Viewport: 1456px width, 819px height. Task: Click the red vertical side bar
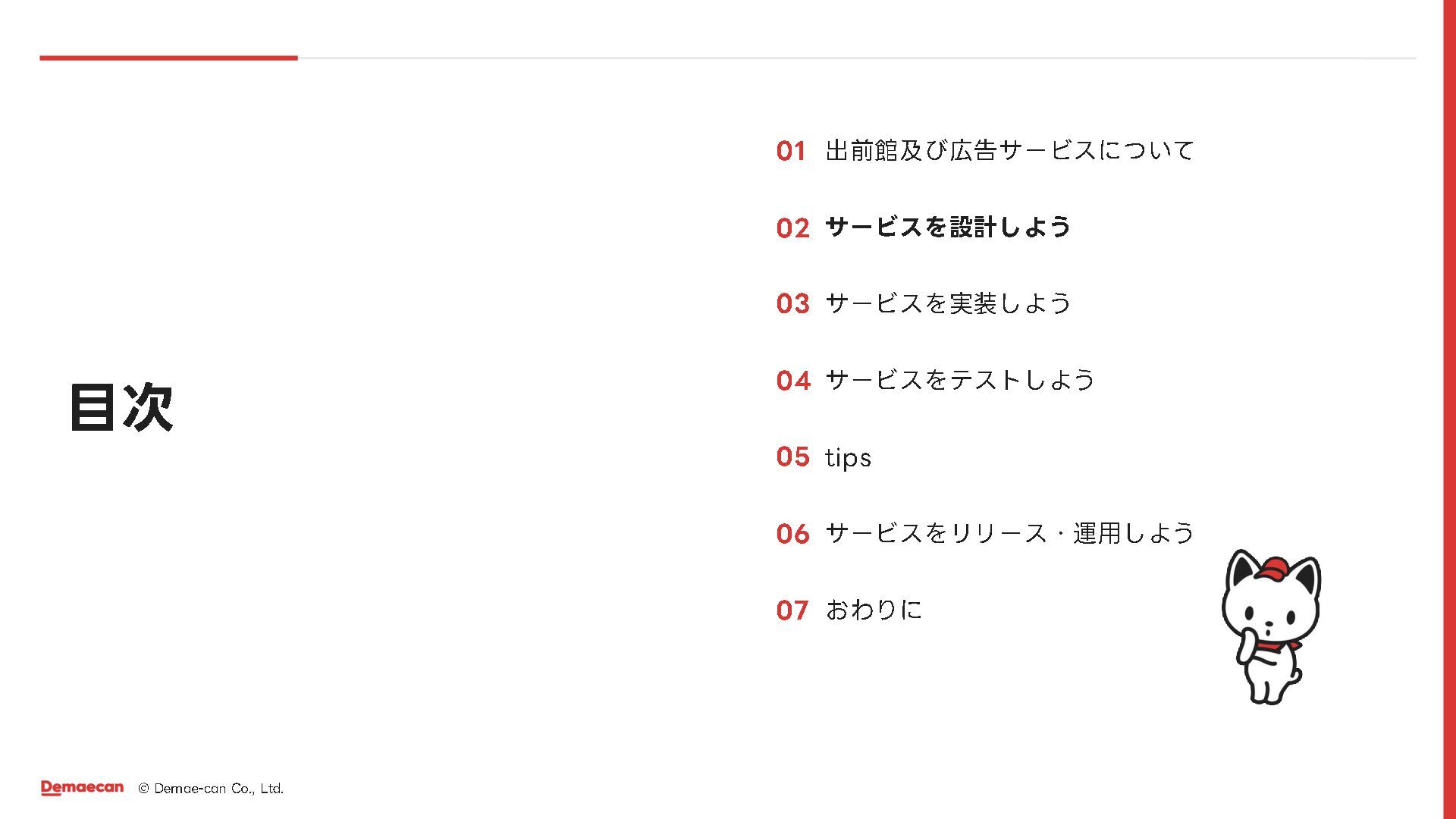click(x=1449, y=409)
